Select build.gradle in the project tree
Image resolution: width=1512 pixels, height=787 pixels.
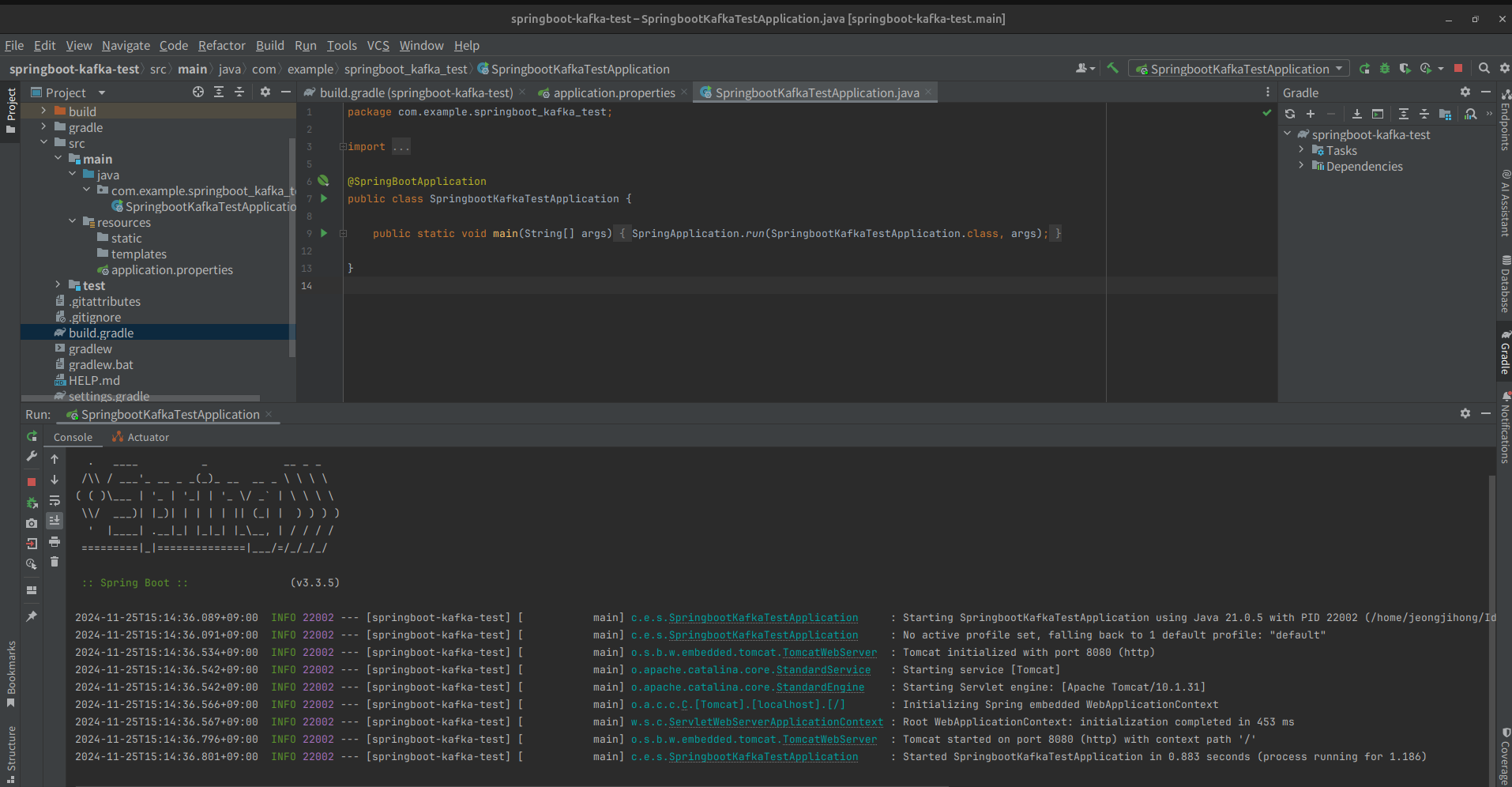tap(100, 333)
